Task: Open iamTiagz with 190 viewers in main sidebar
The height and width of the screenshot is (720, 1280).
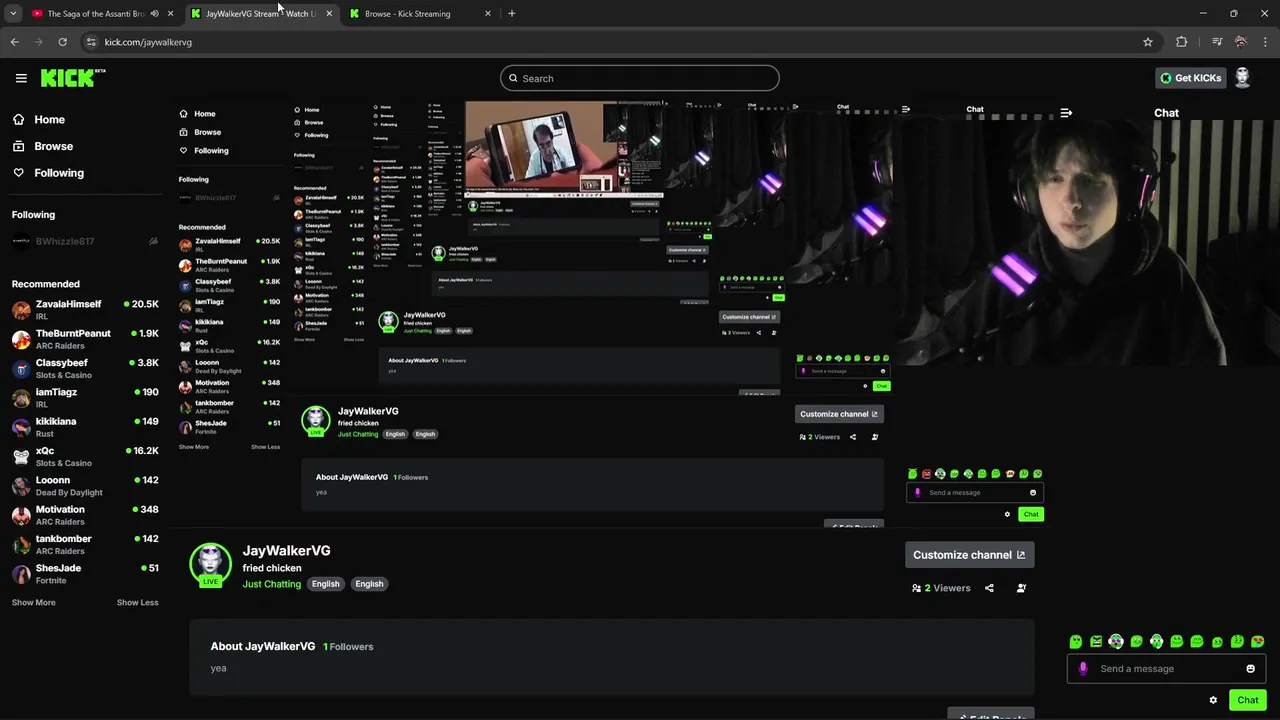Action: tap(85, 398)
